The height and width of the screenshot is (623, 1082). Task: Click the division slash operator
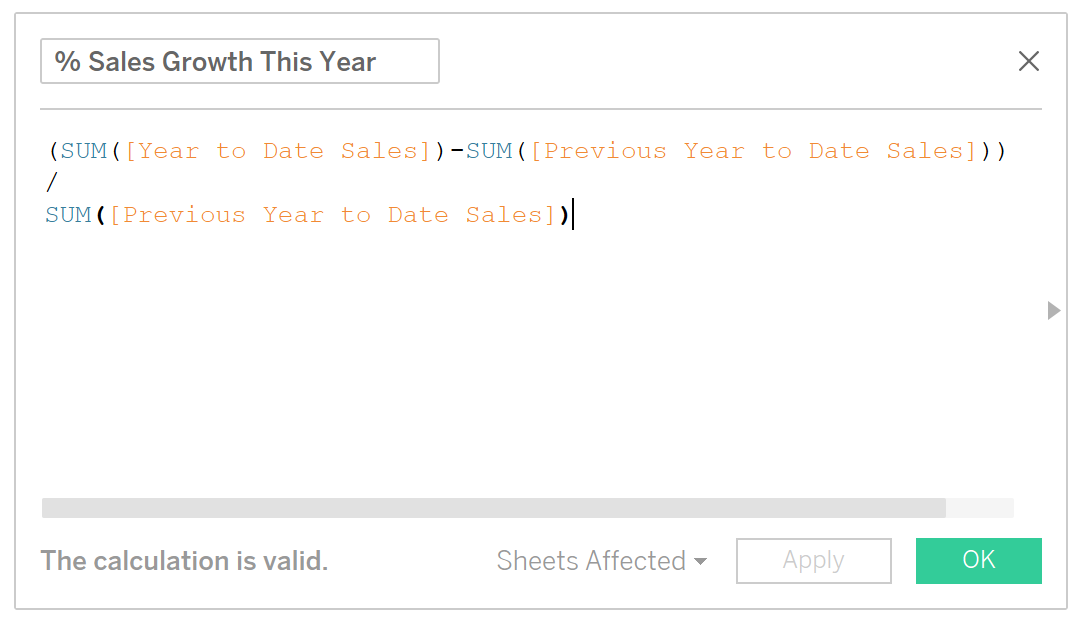pos(52,182)
